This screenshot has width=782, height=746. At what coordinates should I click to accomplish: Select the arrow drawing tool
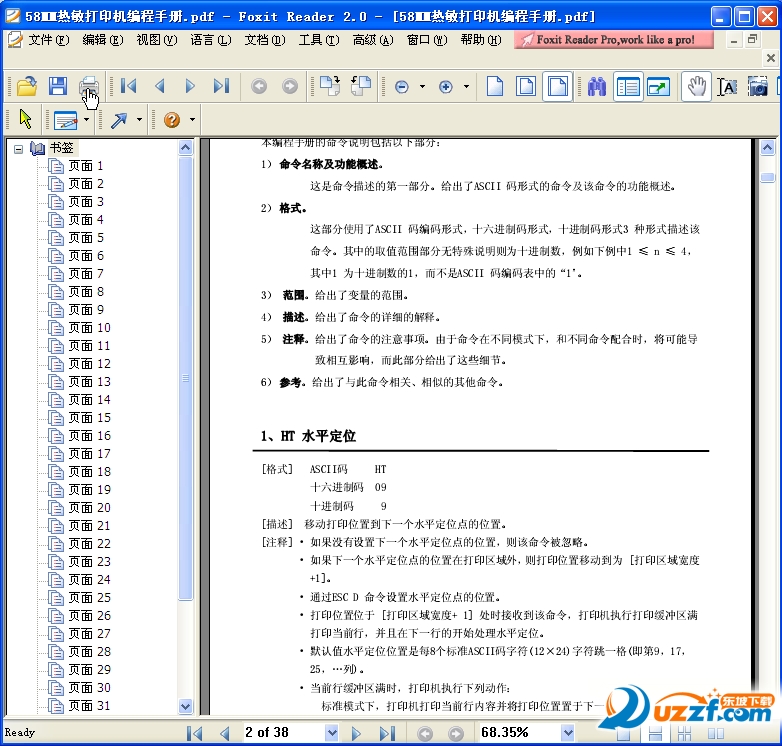pyautogui.click(x=119, y=120)
